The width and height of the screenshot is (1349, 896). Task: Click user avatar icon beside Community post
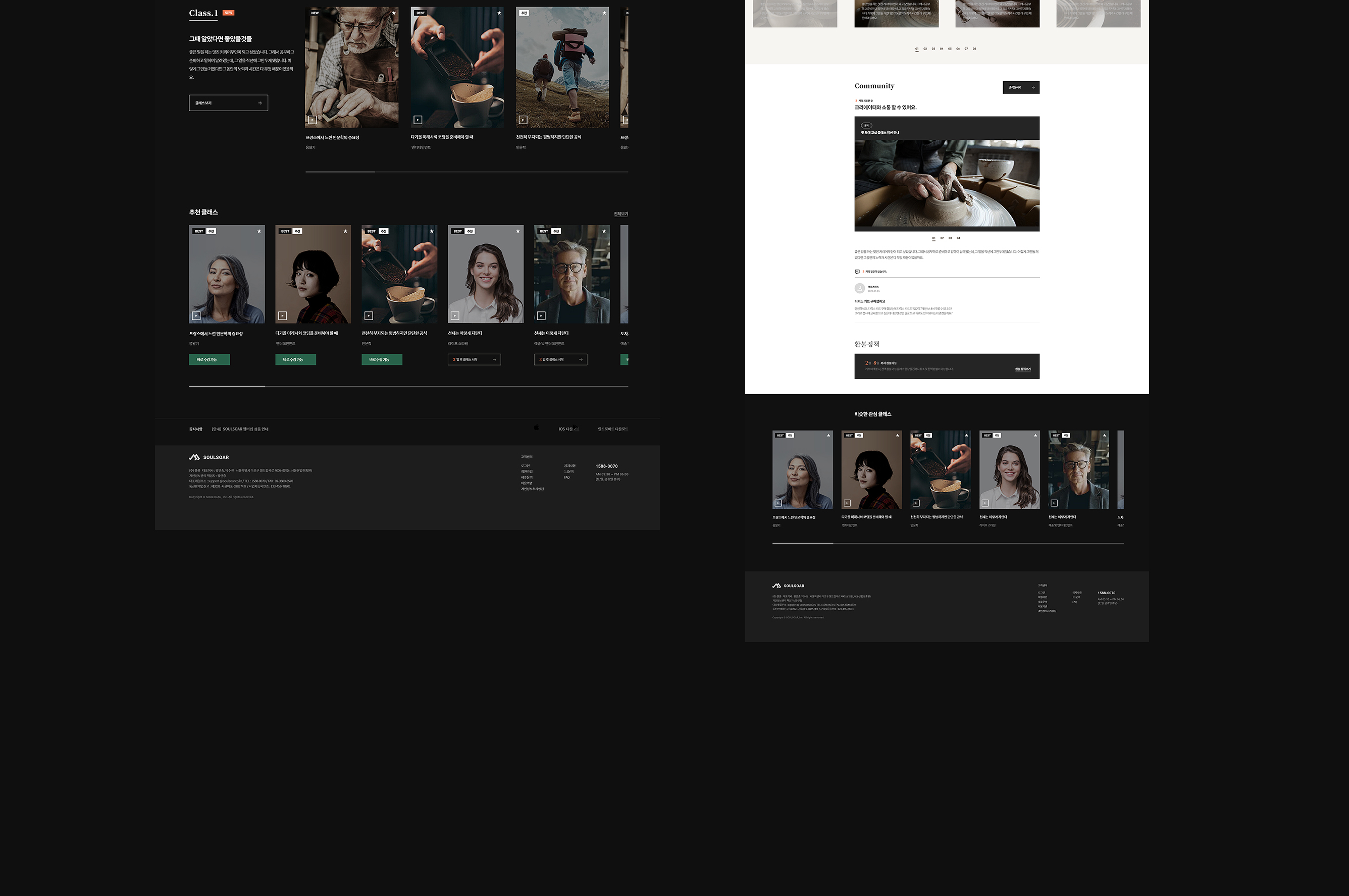859,289
